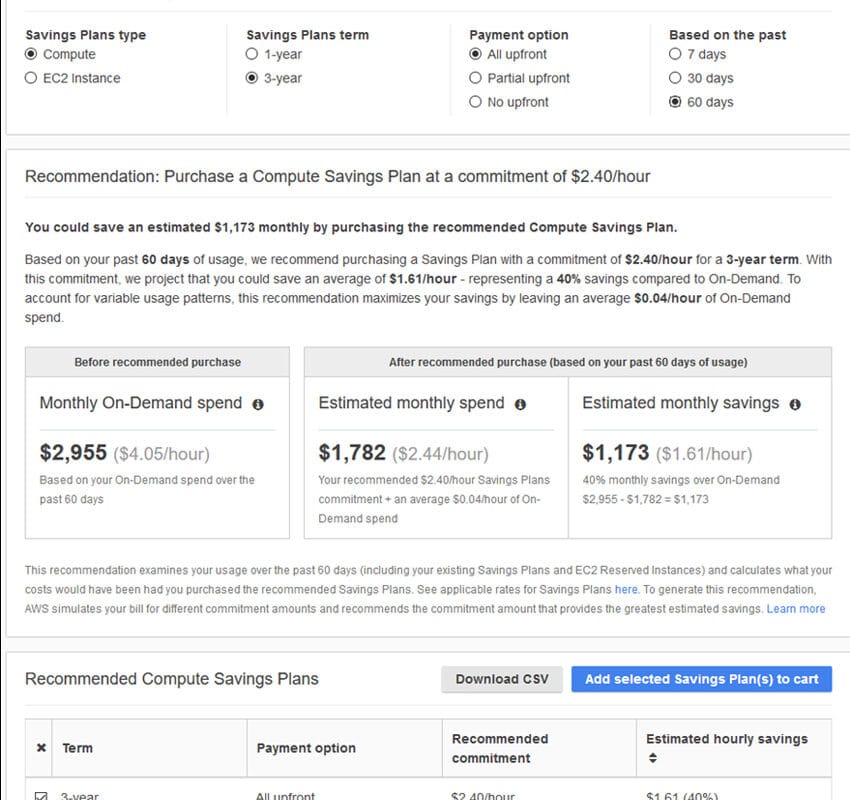The height and width of the screenshot is (800, 850).
Task: Open info icon for Monthly On-Demand spend
Action: point(258,404)
